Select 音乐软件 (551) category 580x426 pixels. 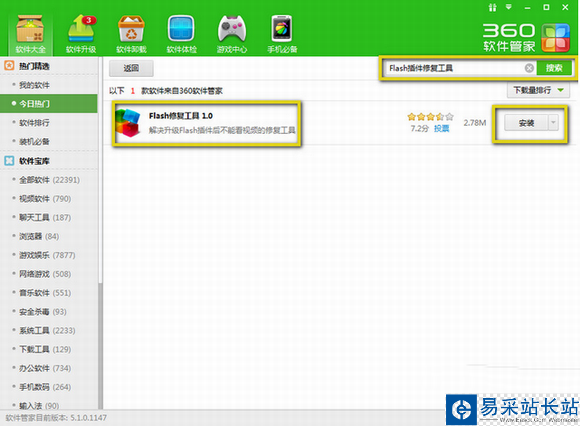[x=45, y=293]
